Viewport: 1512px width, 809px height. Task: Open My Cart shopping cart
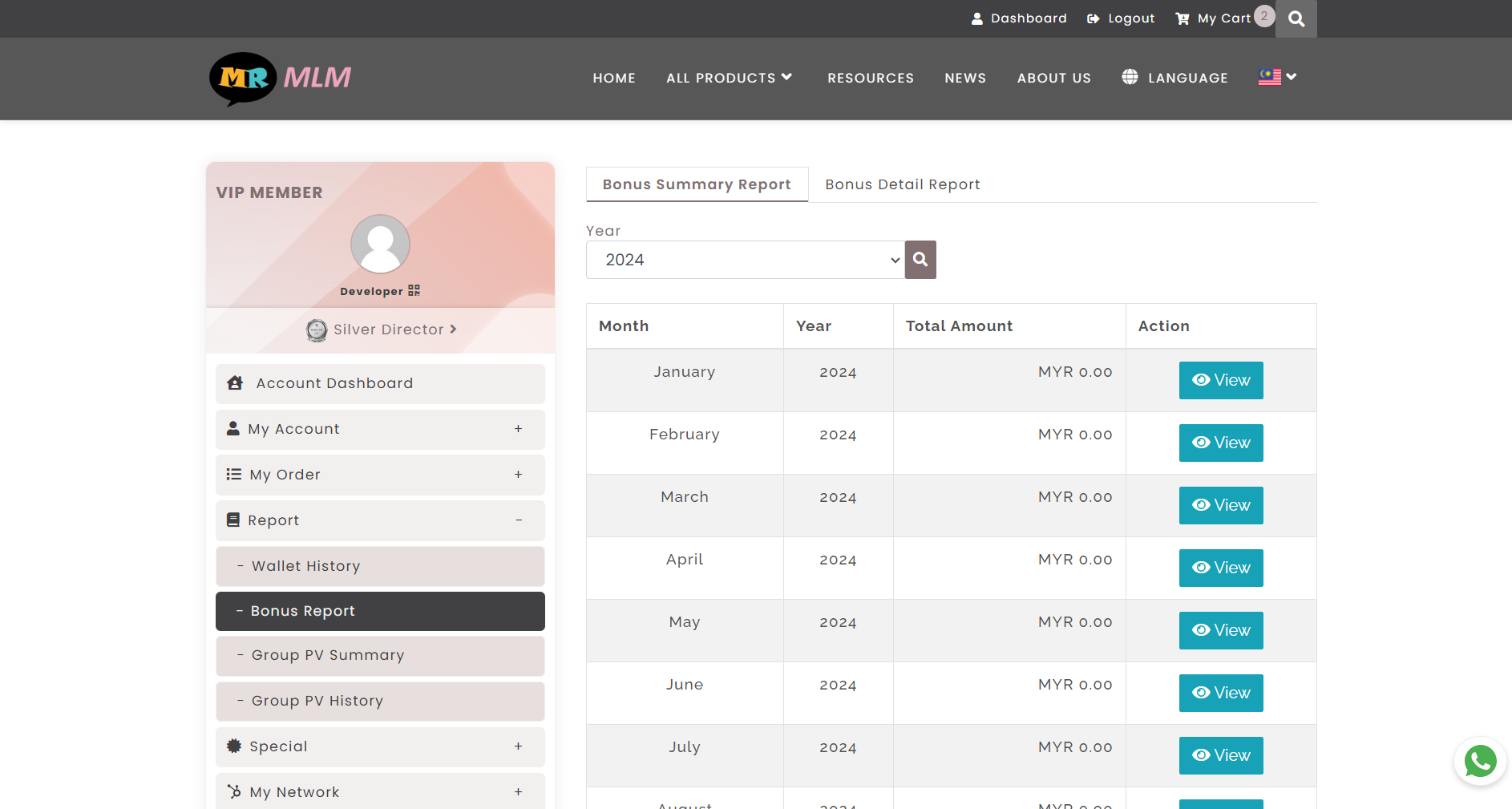click(1215, 18)
